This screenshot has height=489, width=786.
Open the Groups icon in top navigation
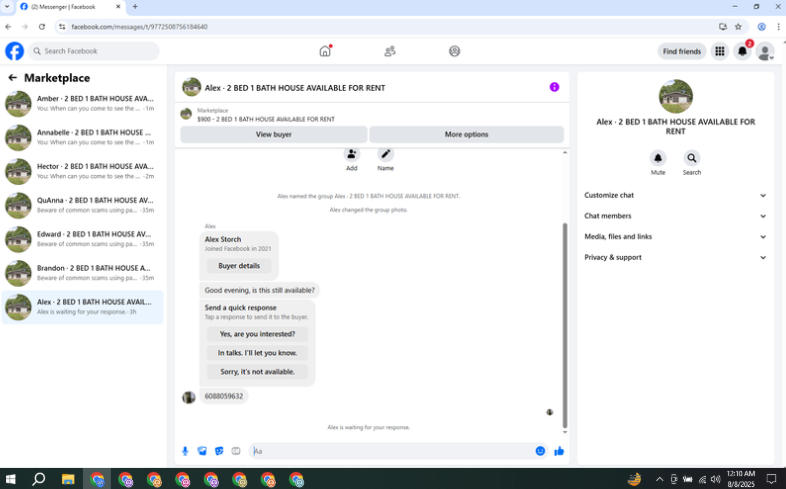point(454,51)
